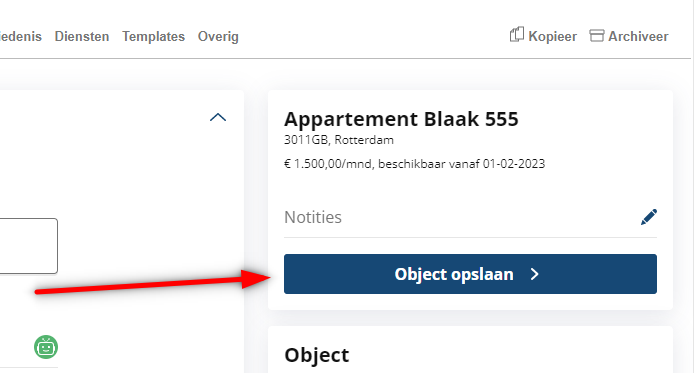Screen dimensions: 694x373
Task: Save via the Object opslaan button
Action: click(x=470, y=274)
